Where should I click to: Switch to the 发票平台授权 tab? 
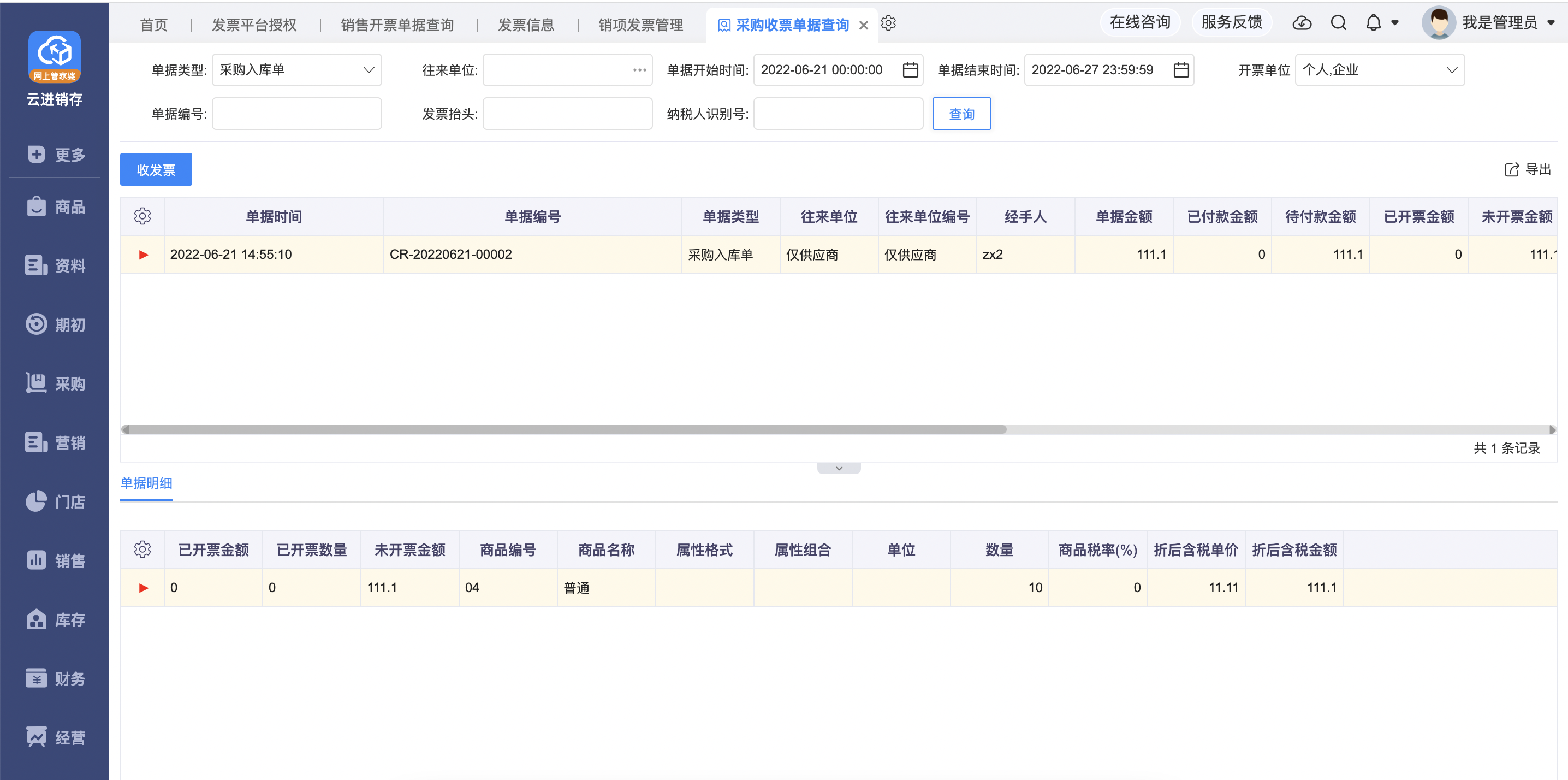pos(254,25)
